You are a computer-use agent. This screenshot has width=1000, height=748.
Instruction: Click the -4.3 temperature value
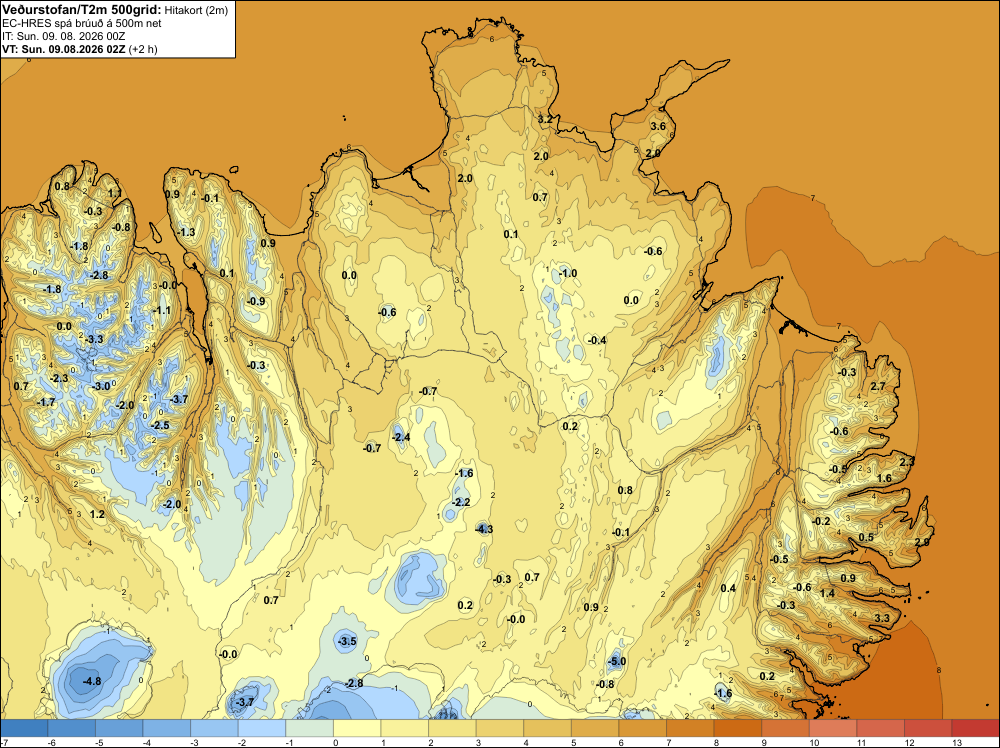[484, 529]
